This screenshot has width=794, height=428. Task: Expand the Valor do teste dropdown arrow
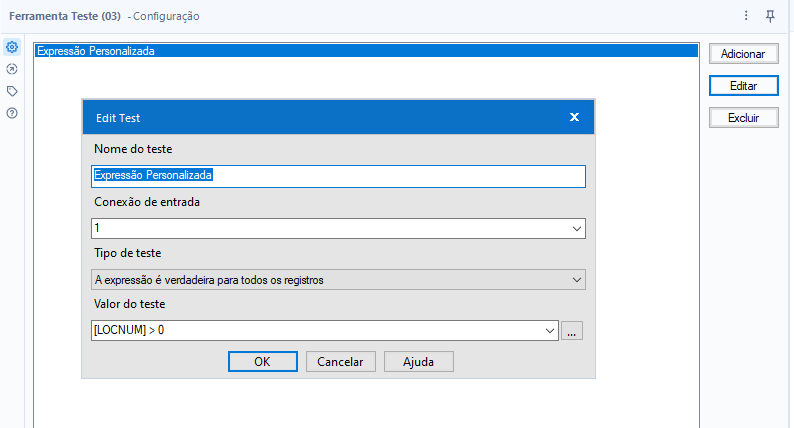coord(549,331)
